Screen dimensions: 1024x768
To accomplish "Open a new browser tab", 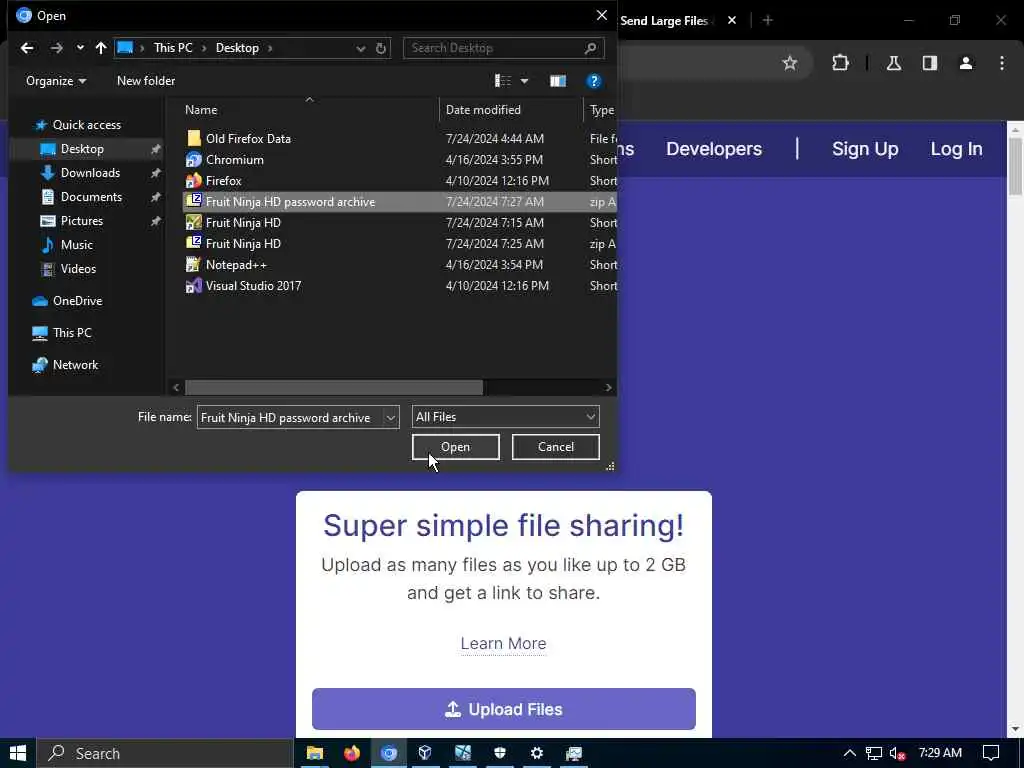I will point(768,21).
